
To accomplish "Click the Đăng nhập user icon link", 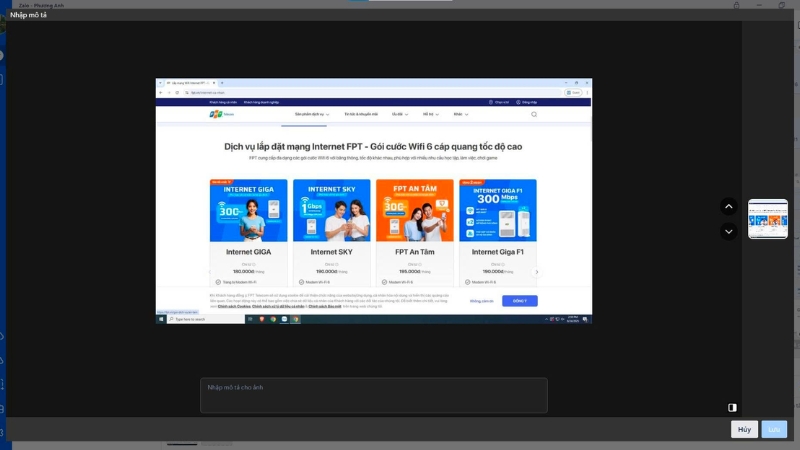I will (x=526, y=102).
